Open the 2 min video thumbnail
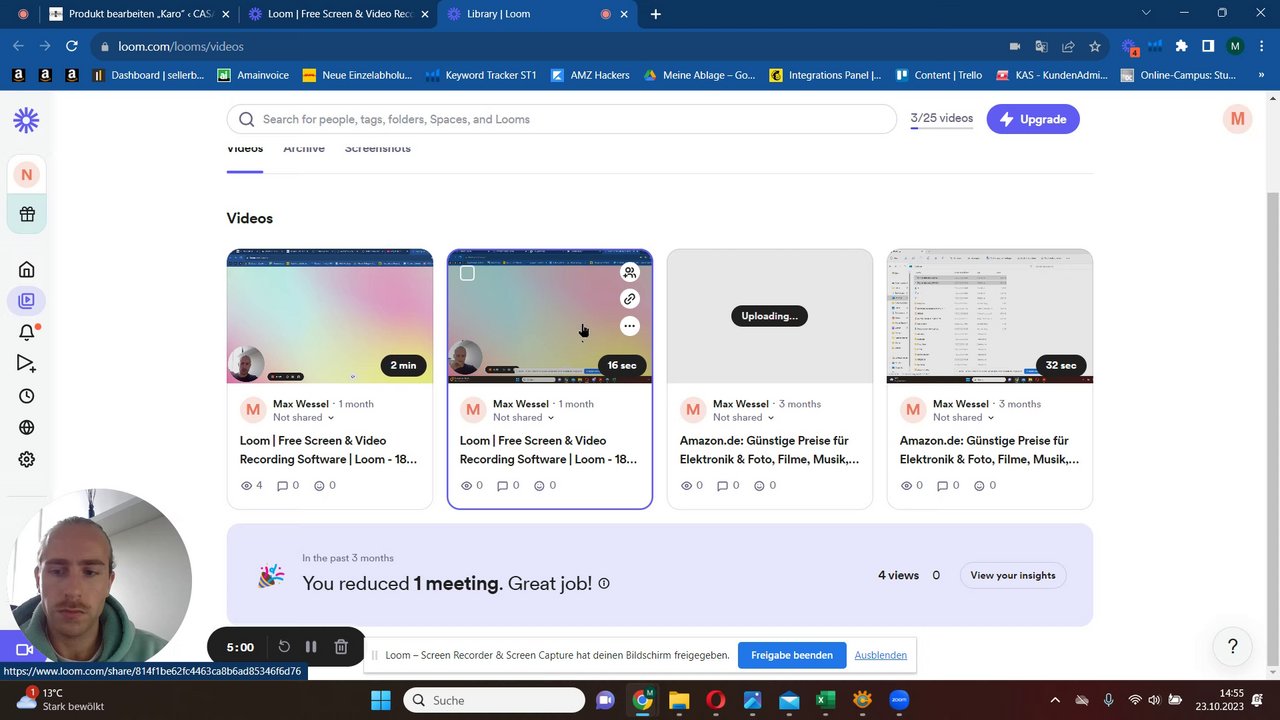Viewport: 1280px width, 720px height. [330, 316]
